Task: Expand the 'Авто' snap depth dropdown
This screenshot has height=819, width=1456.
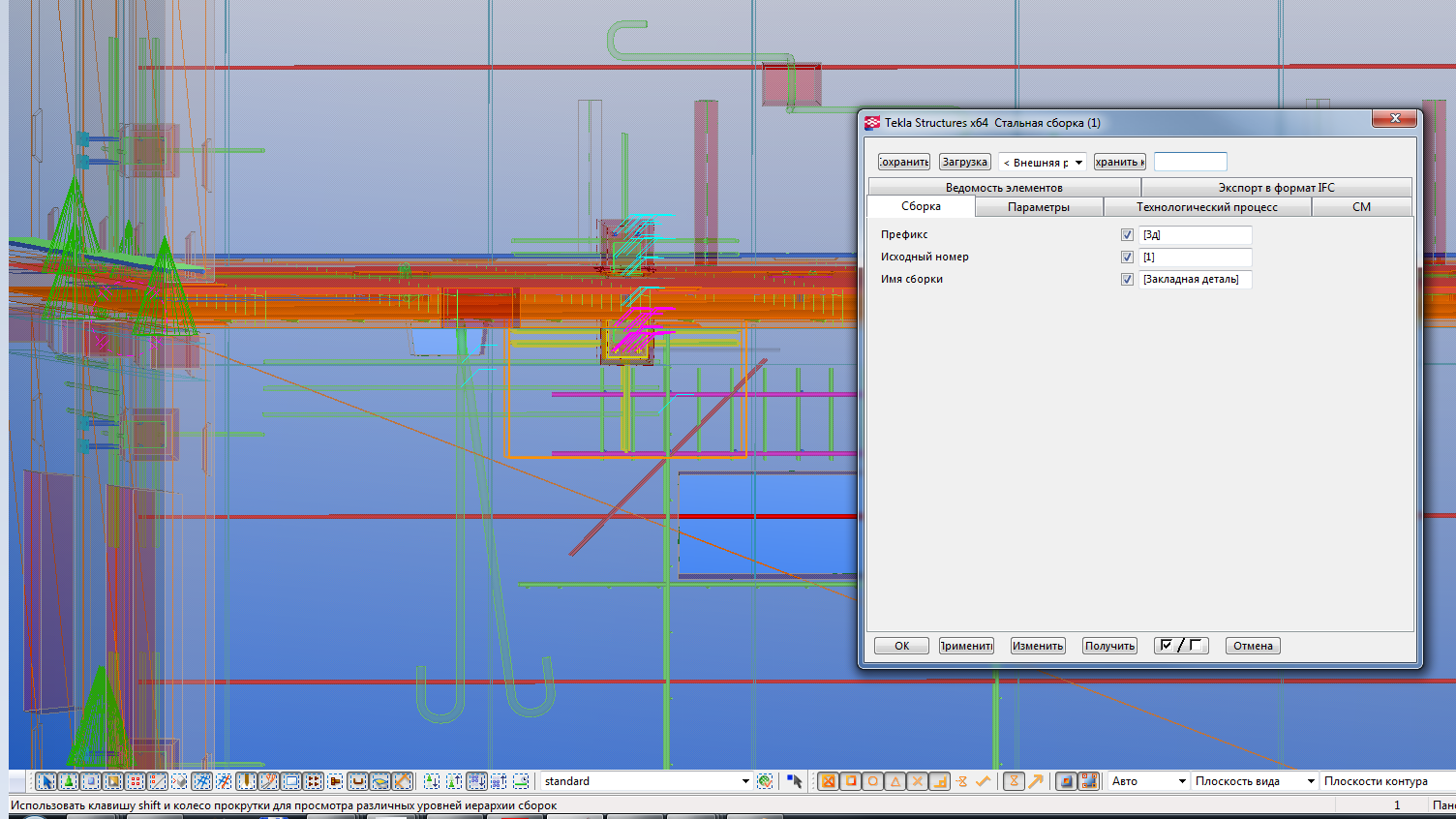Action: 1181,781
